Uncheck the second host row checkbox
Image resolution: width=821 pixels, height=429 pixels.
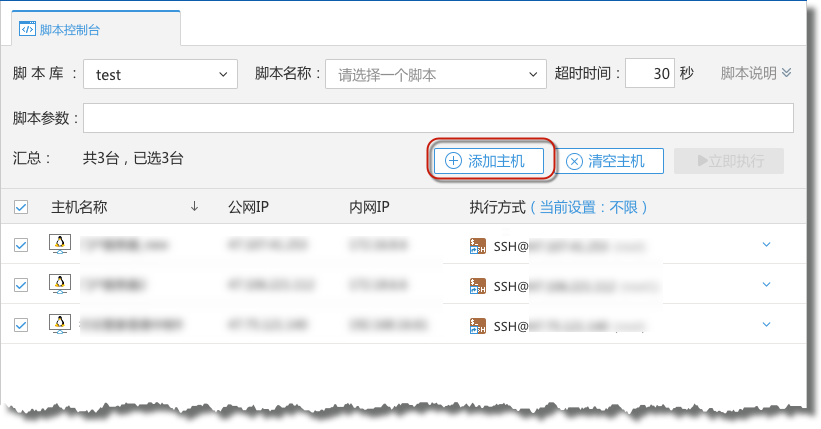21,284
